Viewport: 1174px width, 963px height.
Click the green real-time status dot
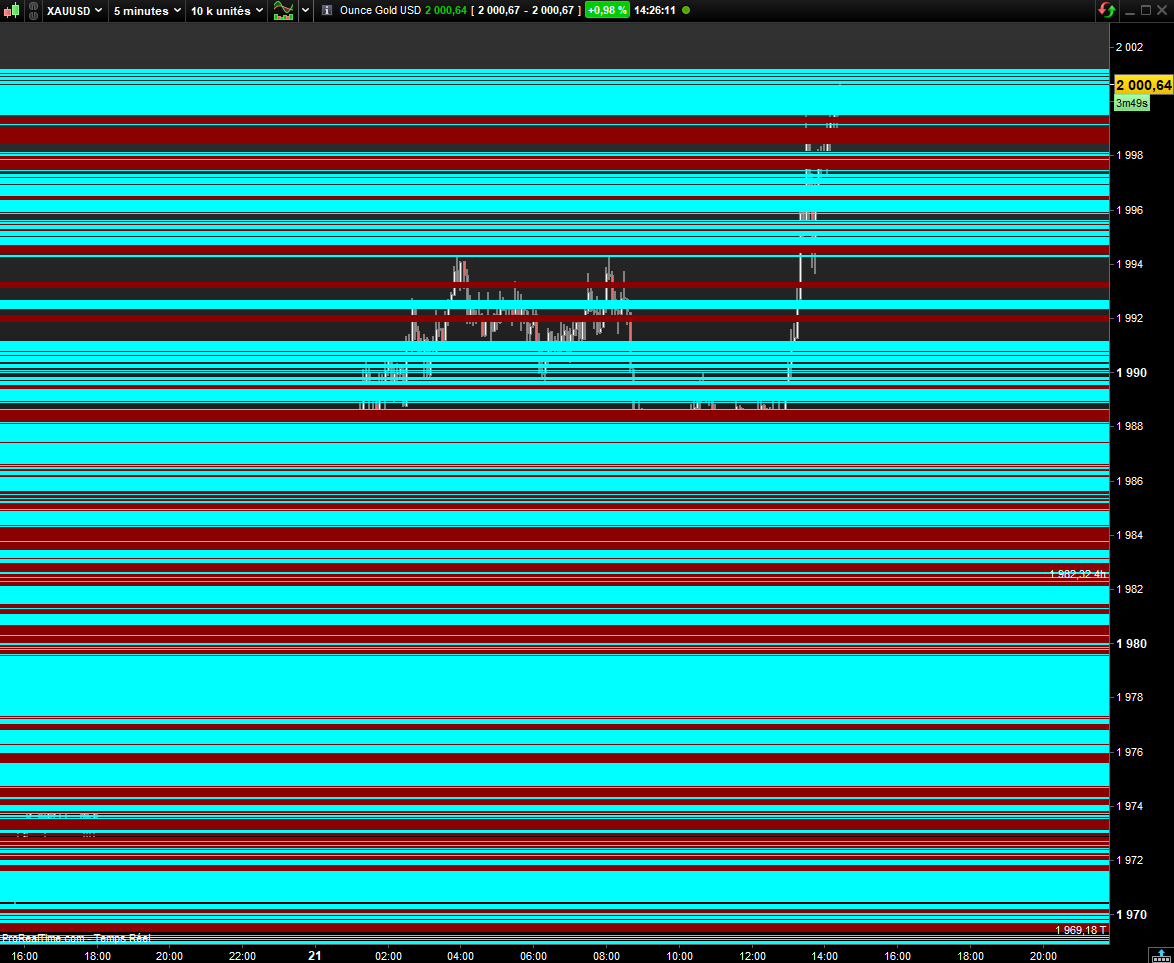tap(686, 10)
